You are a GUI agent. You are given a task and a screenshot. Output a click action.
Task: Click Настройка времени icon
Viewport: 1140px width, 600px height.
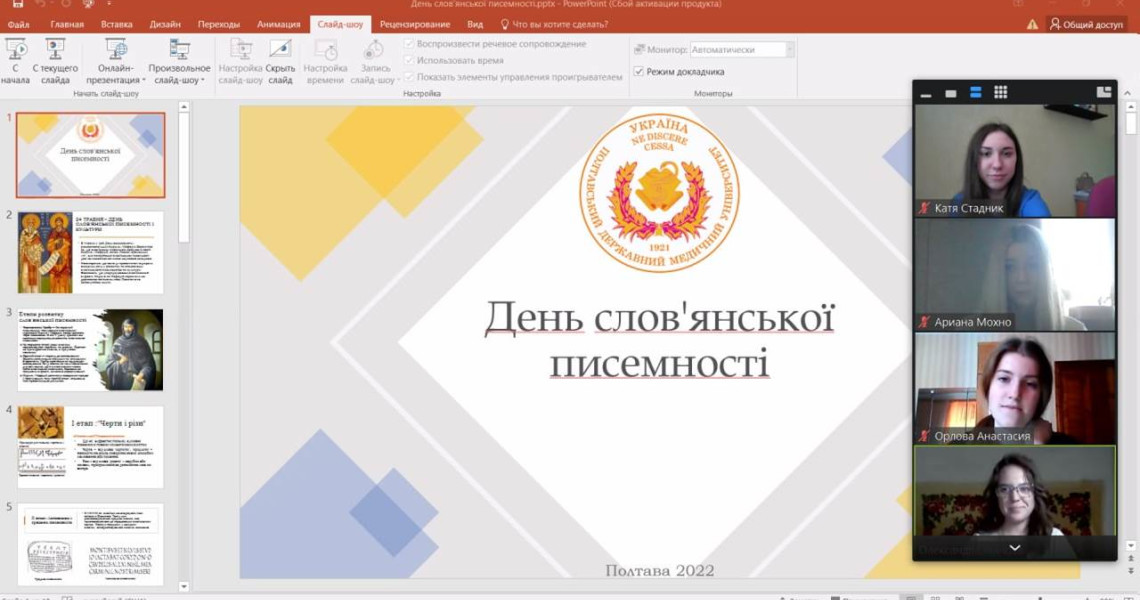325,49
